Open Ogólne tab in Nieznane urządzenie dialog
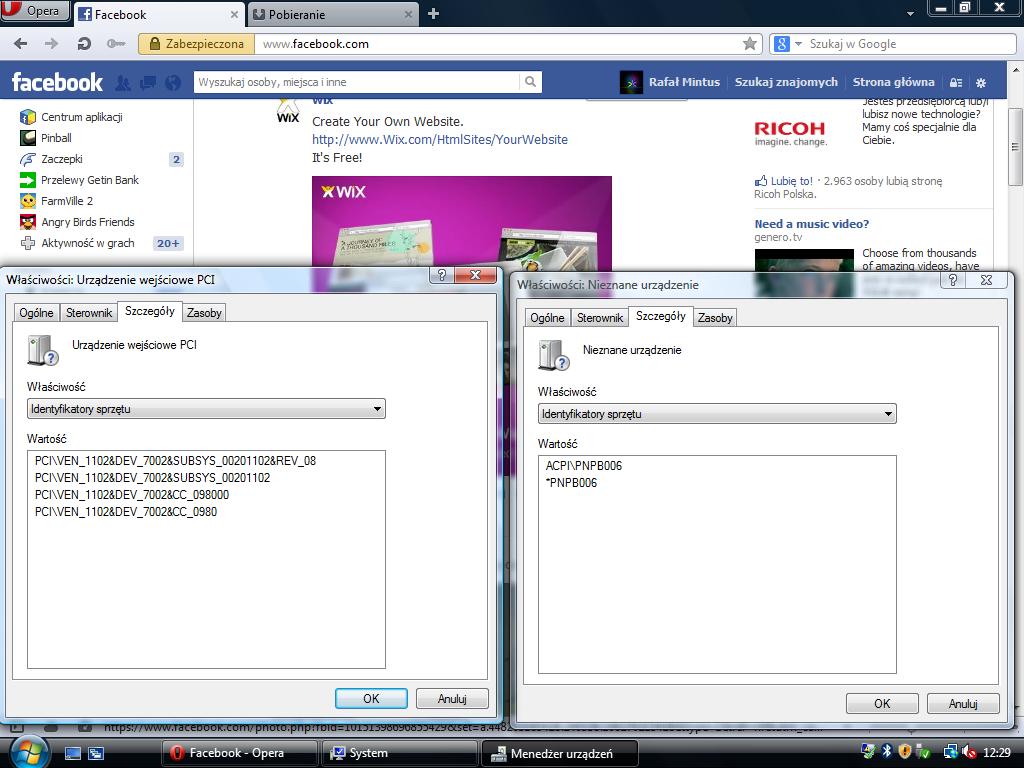 pyautogui.click(x=547, y=318)
